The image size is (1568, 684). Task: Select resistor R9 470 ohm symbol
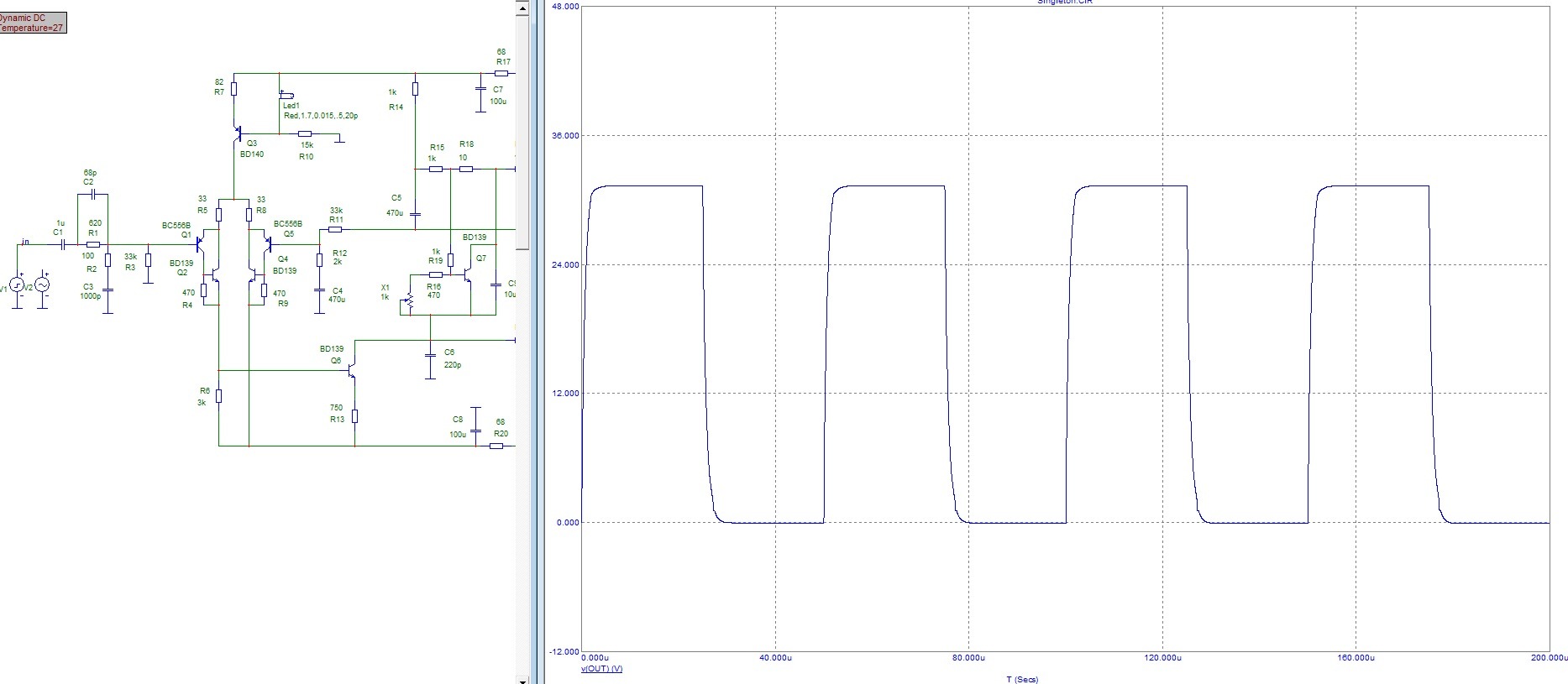pos(264,291)
